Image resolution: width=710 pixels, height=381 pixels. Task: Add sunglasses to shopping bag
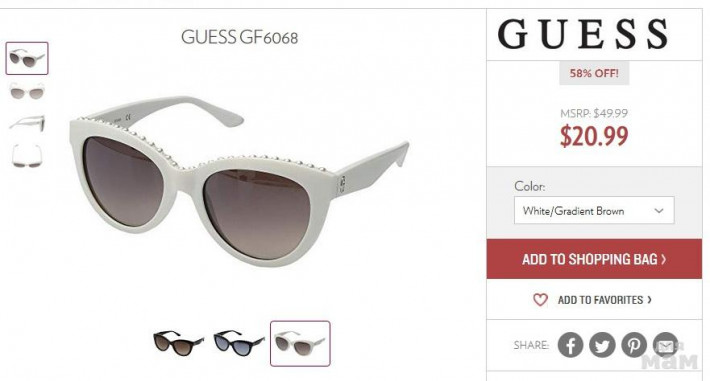(594, 259)
